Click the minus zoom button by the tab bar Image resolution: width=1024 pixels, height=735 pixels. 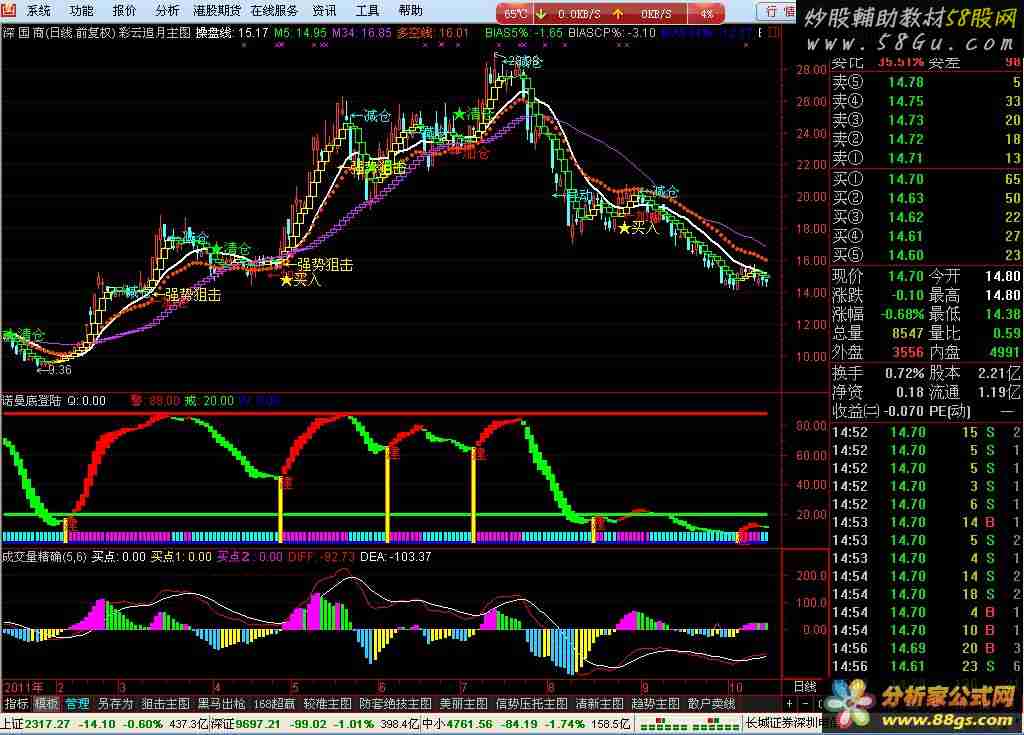805,704
